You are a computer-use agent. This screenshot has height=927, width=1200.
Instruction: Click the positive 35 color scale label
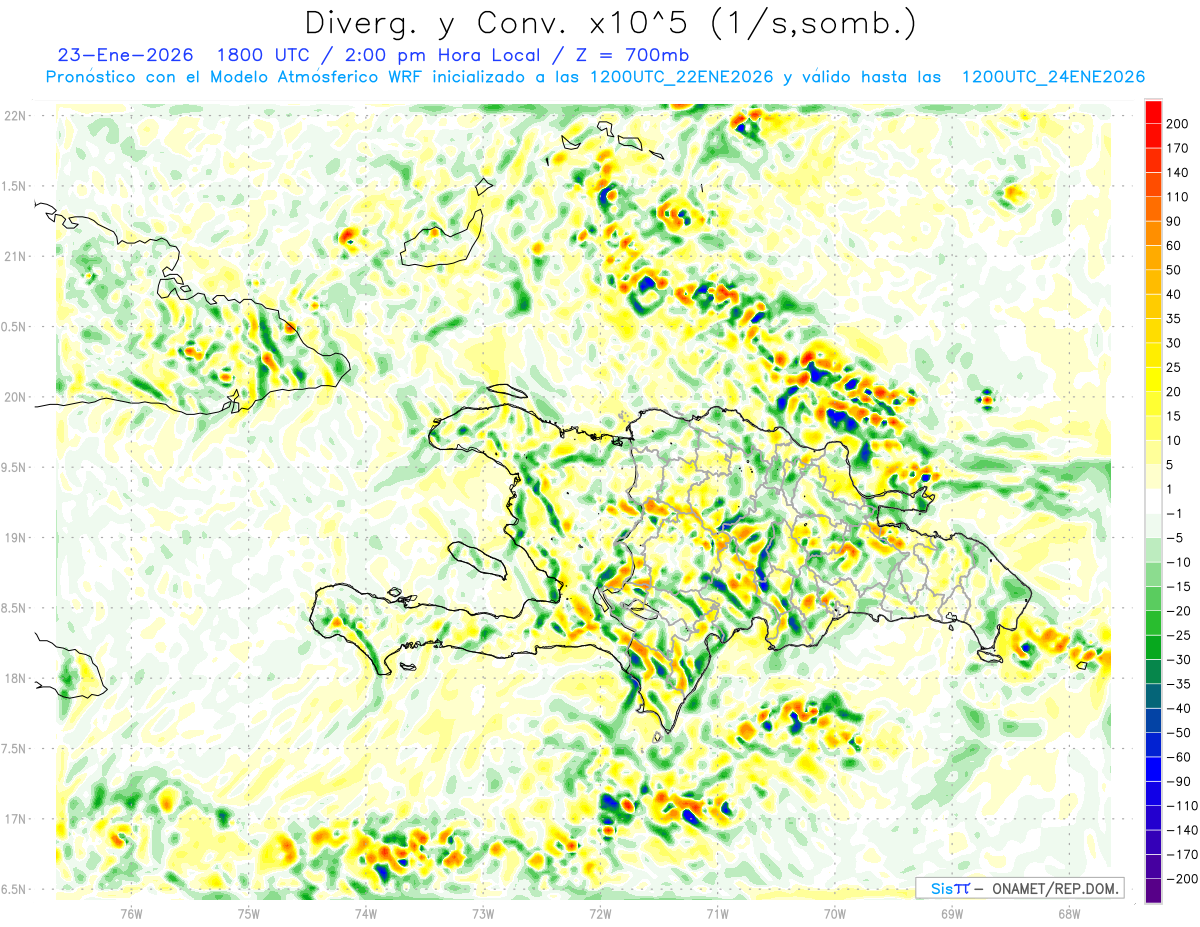click(1175, 318)
